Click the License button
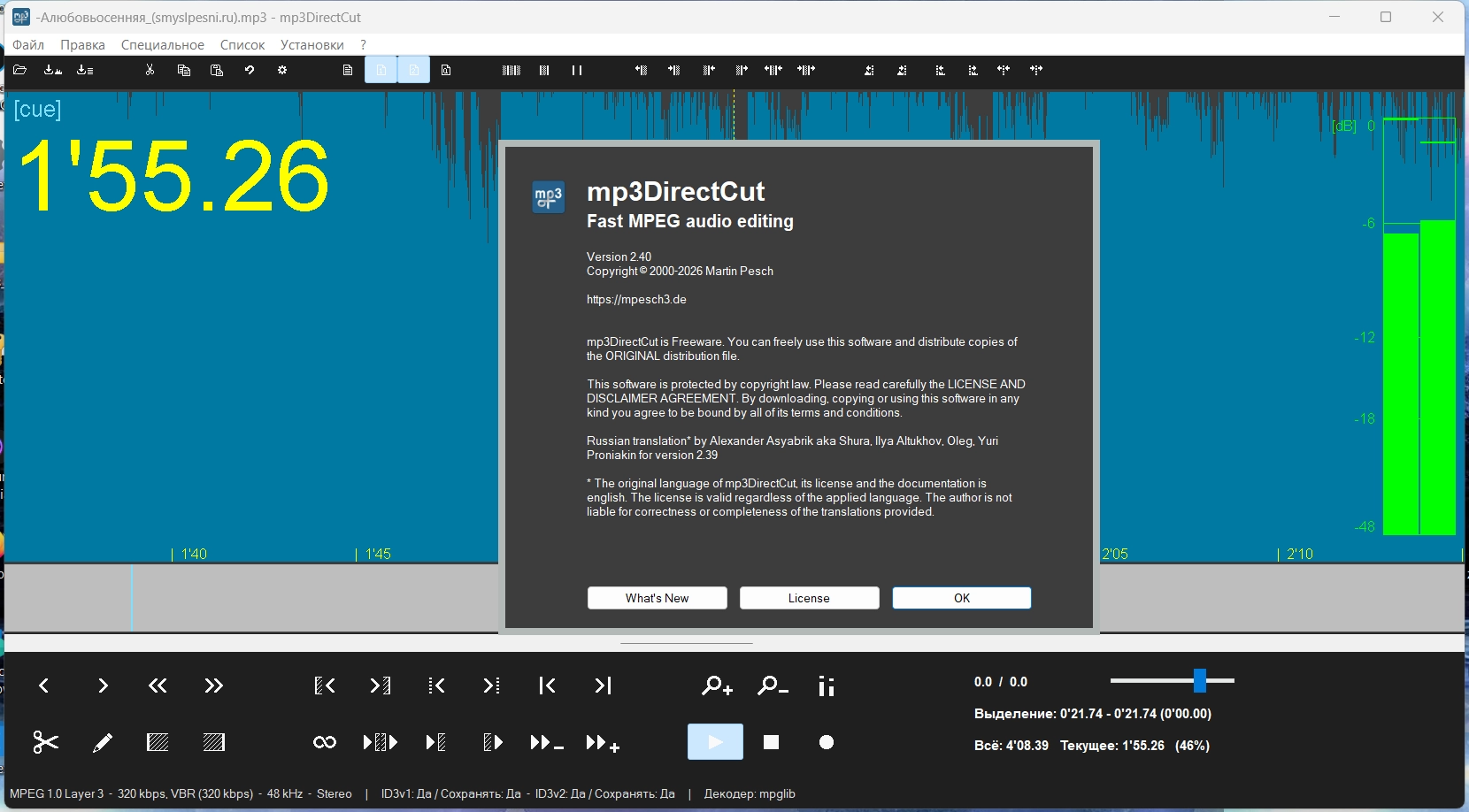This screenshot has width=1469, height=812. (x=810, y=598)
